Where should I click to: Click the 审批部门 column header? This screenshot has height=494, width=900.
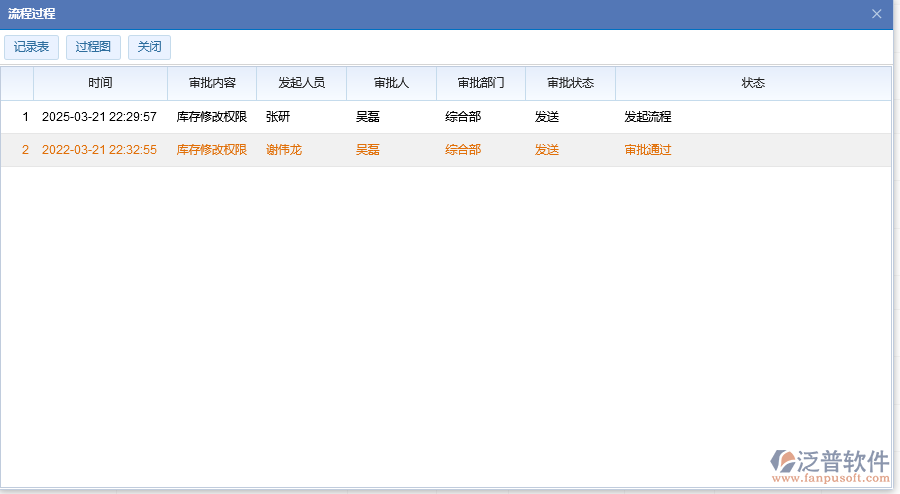481,83
